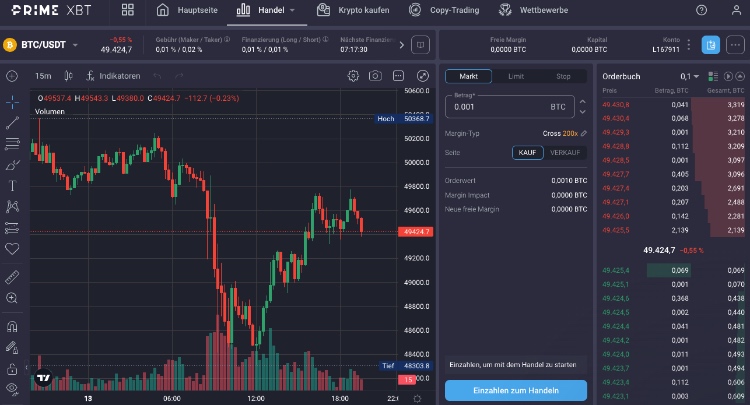The width and height of the screenshot is (750, 405).
Task: Switch to the Limit order tab
Action: click(516, 76)
